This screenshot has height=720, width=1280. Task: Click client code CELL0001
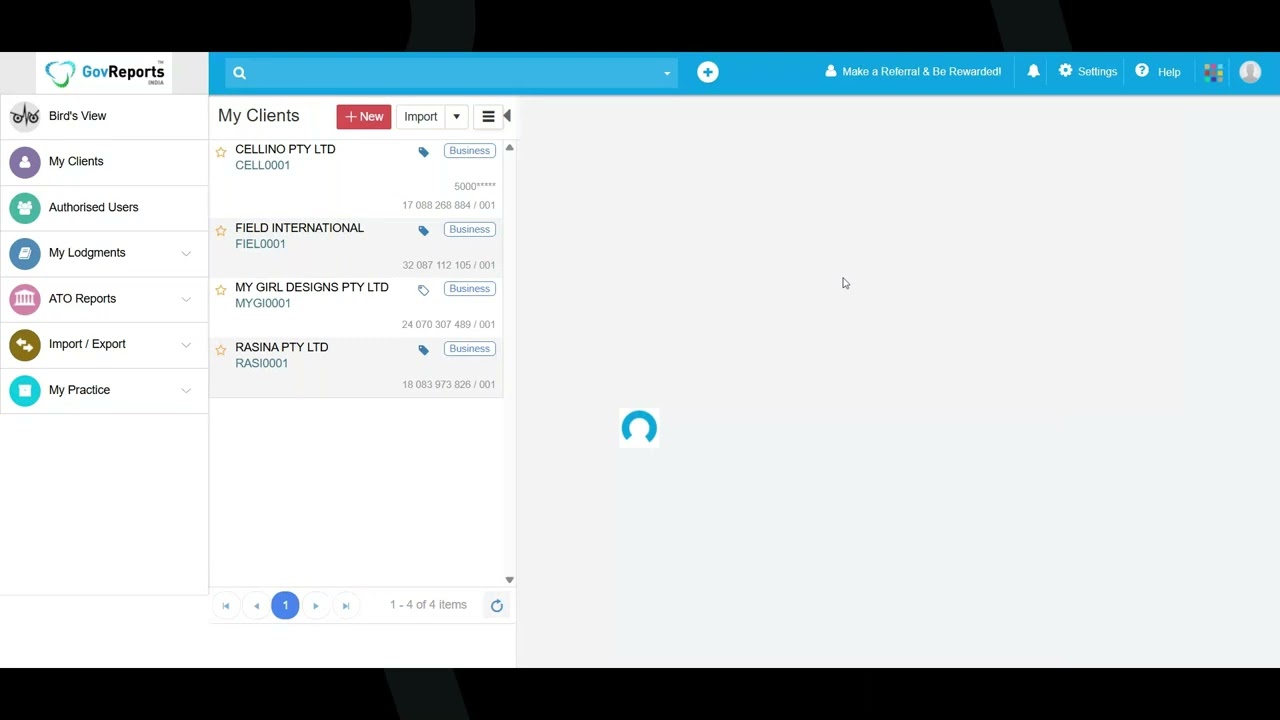click(262, 165)
